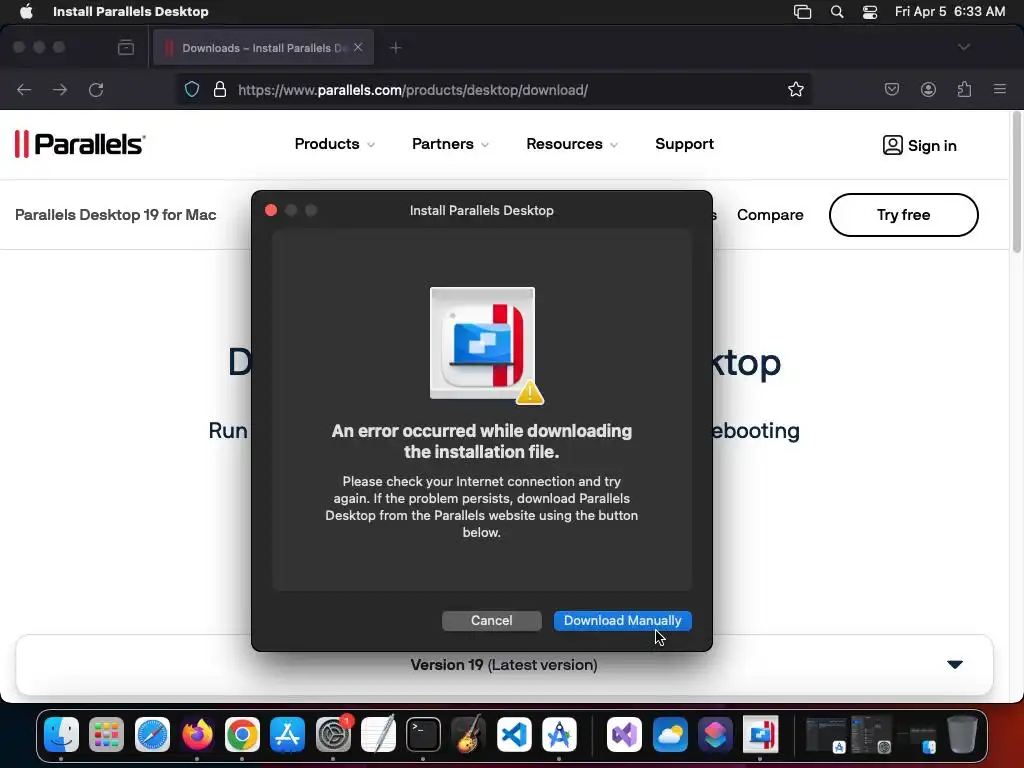Screen dimensions: 1024x768
Task: Open Firefox recent browsing view icon
Action: pyautogui.click(x=126, y=48)
